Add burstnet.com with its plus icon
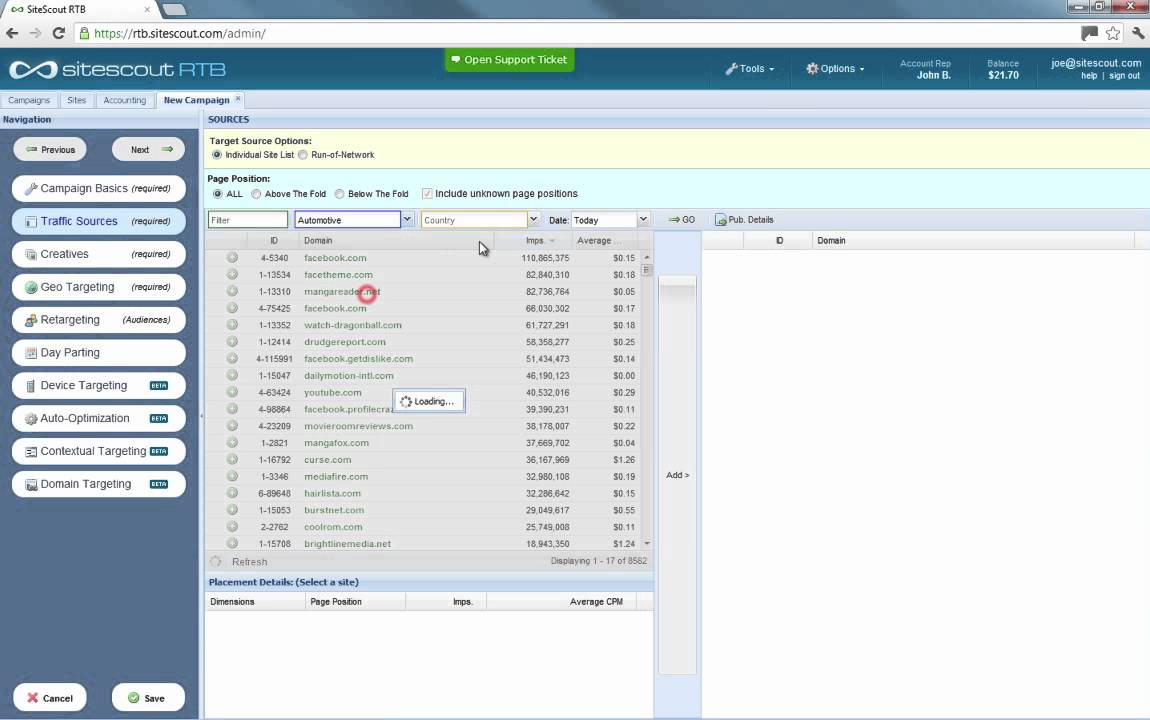1150x720 pixels. pyautogui.click(x=232, y=510)
